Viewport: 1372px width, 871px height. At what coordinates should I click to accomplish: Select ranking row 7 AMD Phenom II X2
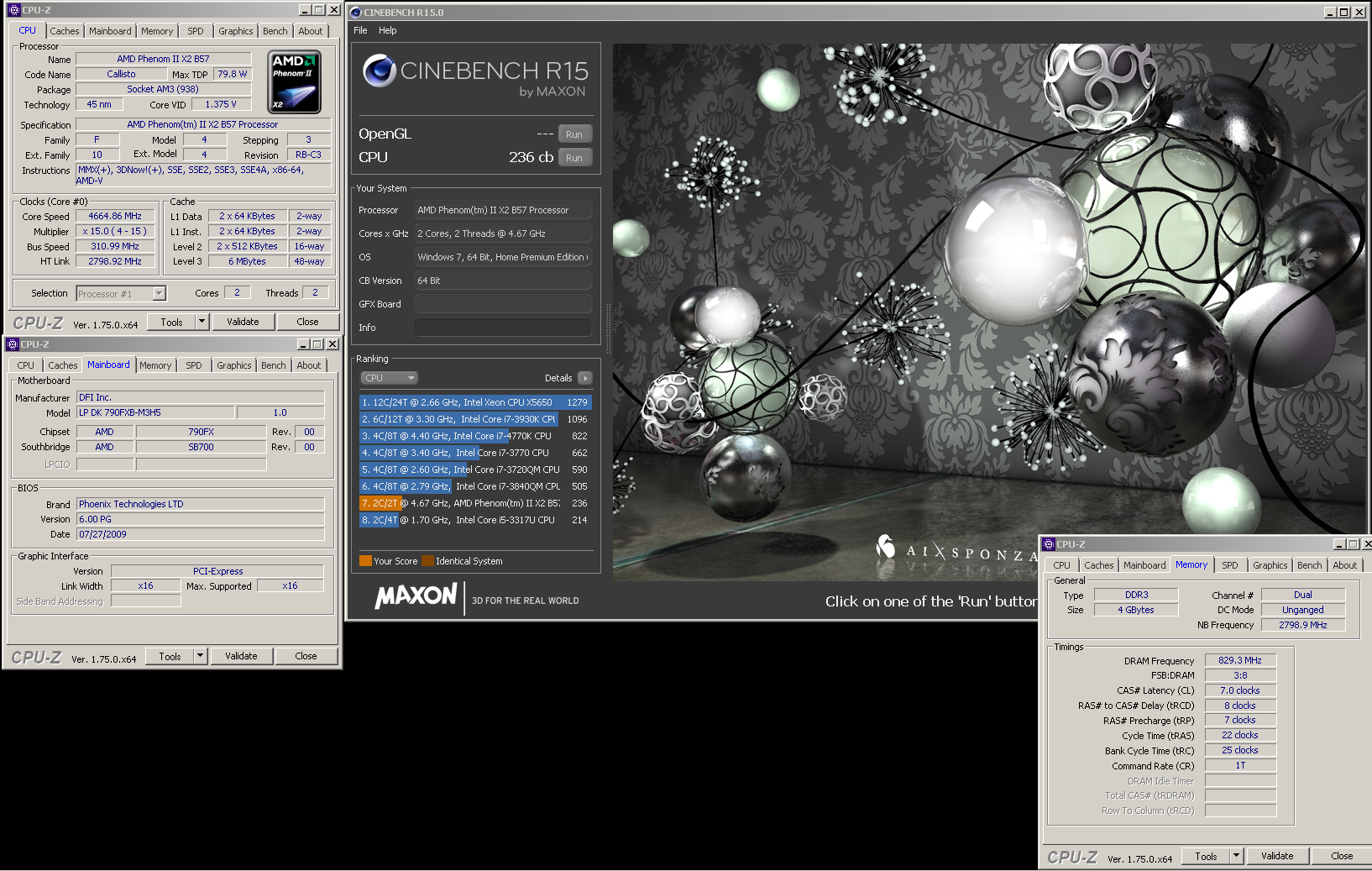[475, 503]
